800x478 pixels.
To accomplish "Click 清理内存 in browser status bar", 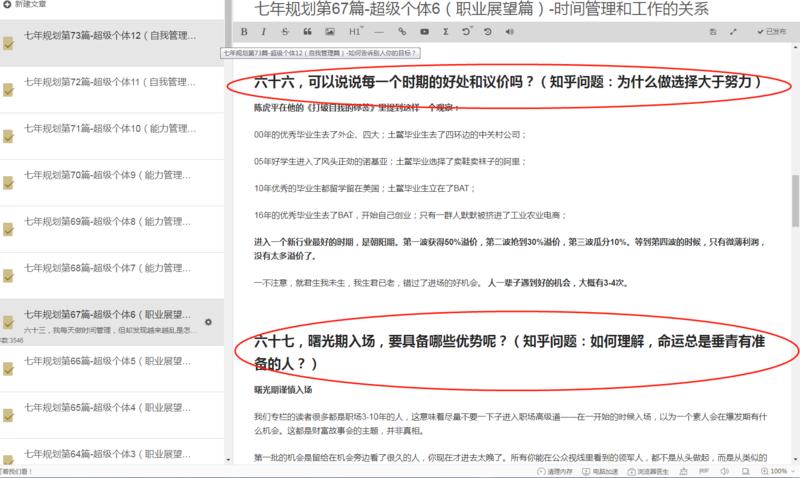I will click(x=555, y=471).
